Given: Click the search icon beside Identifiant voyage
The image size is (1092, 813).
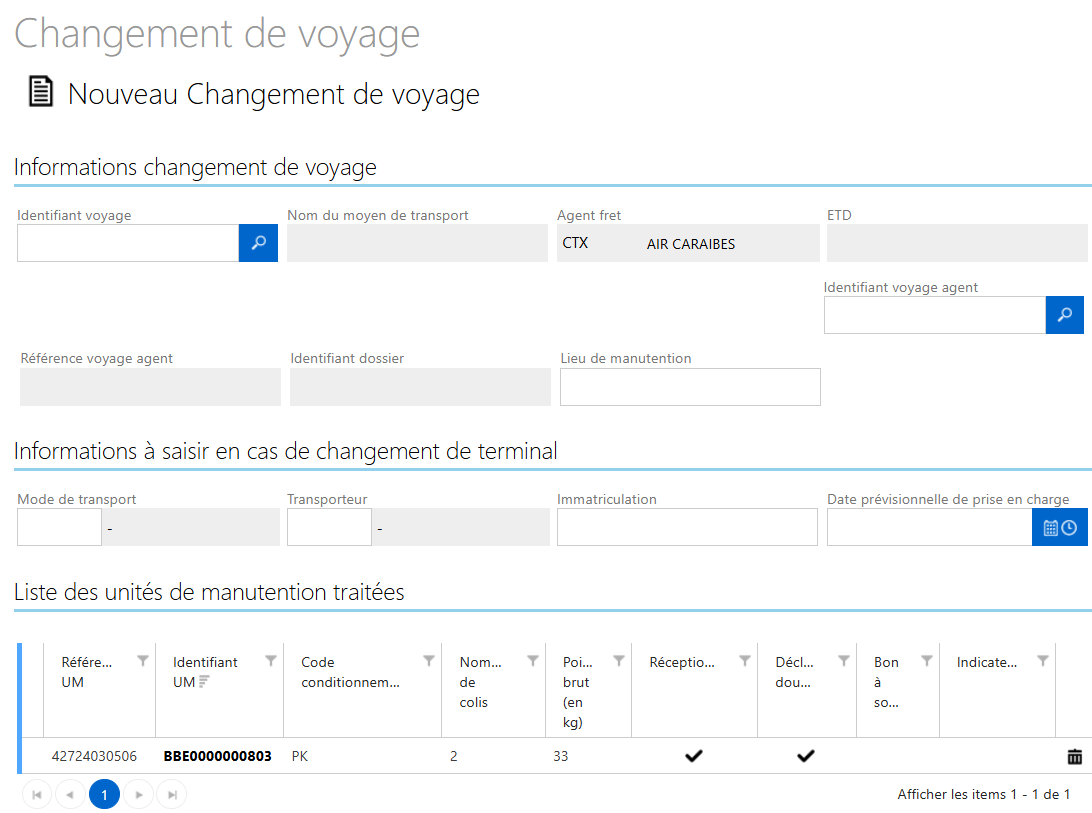Looking at the screenshot, I should [258, 243].
